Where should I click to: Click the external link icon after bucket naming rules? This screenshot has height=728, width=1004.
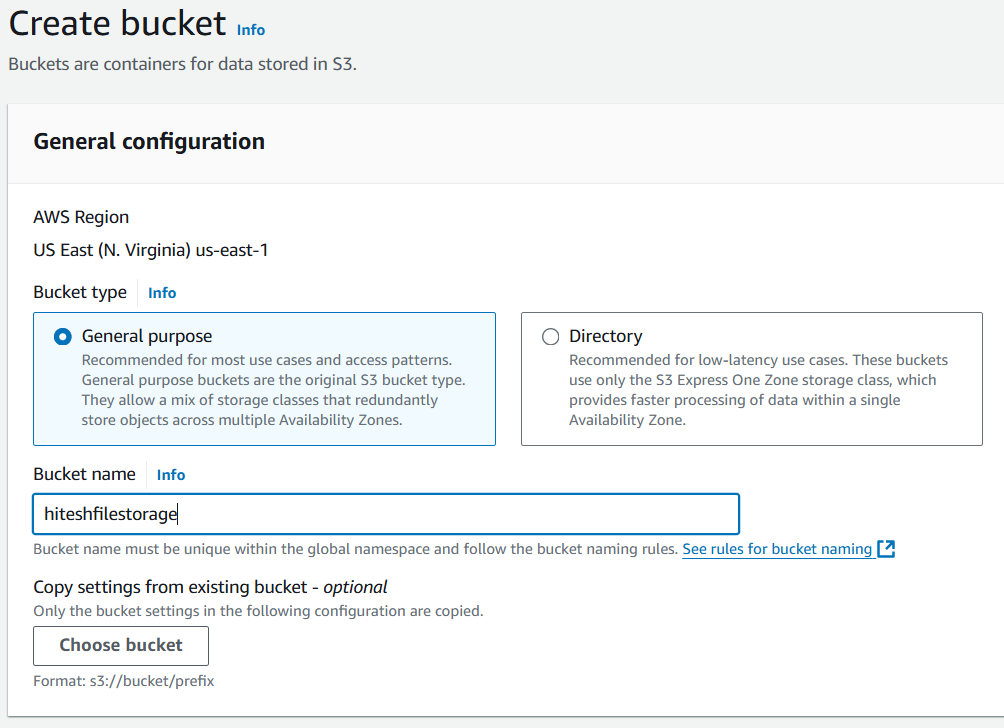[x=886, y=549]
